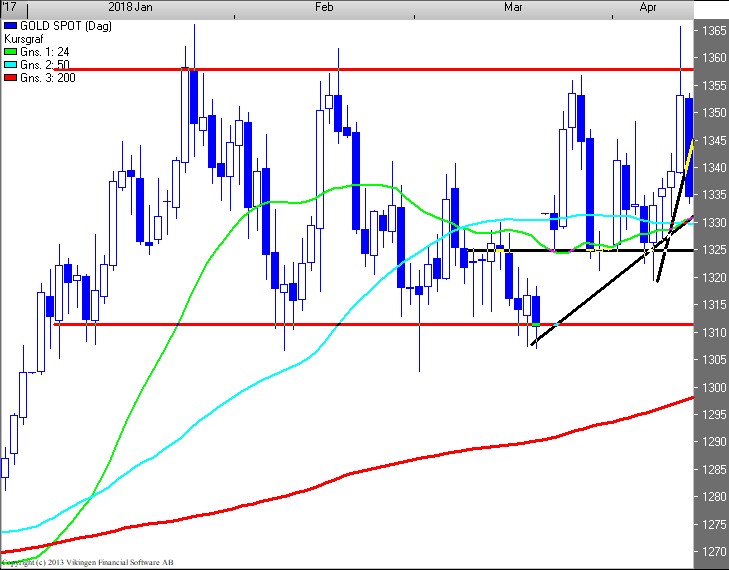Click the 1330 price axis label
Viewport: 729px width, 570px height.
714,222
